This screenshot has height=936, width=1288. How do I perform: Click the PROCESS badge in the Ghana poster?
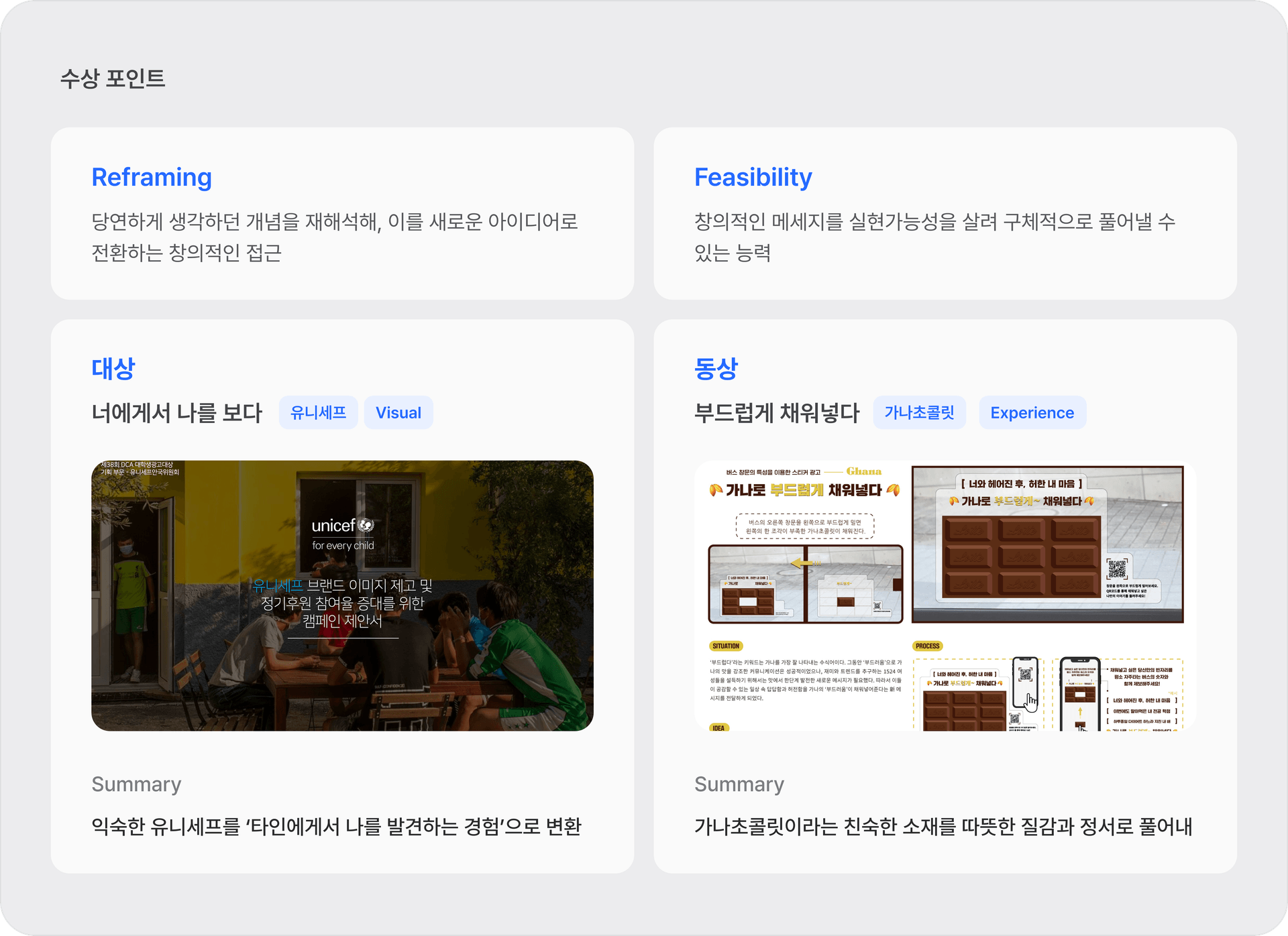pos(928,646)
